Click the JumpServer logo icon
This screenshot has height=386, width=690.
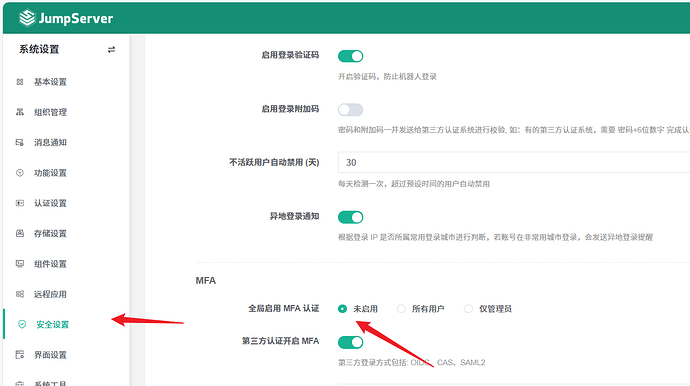pyautogui.click(x=27, y=18)
